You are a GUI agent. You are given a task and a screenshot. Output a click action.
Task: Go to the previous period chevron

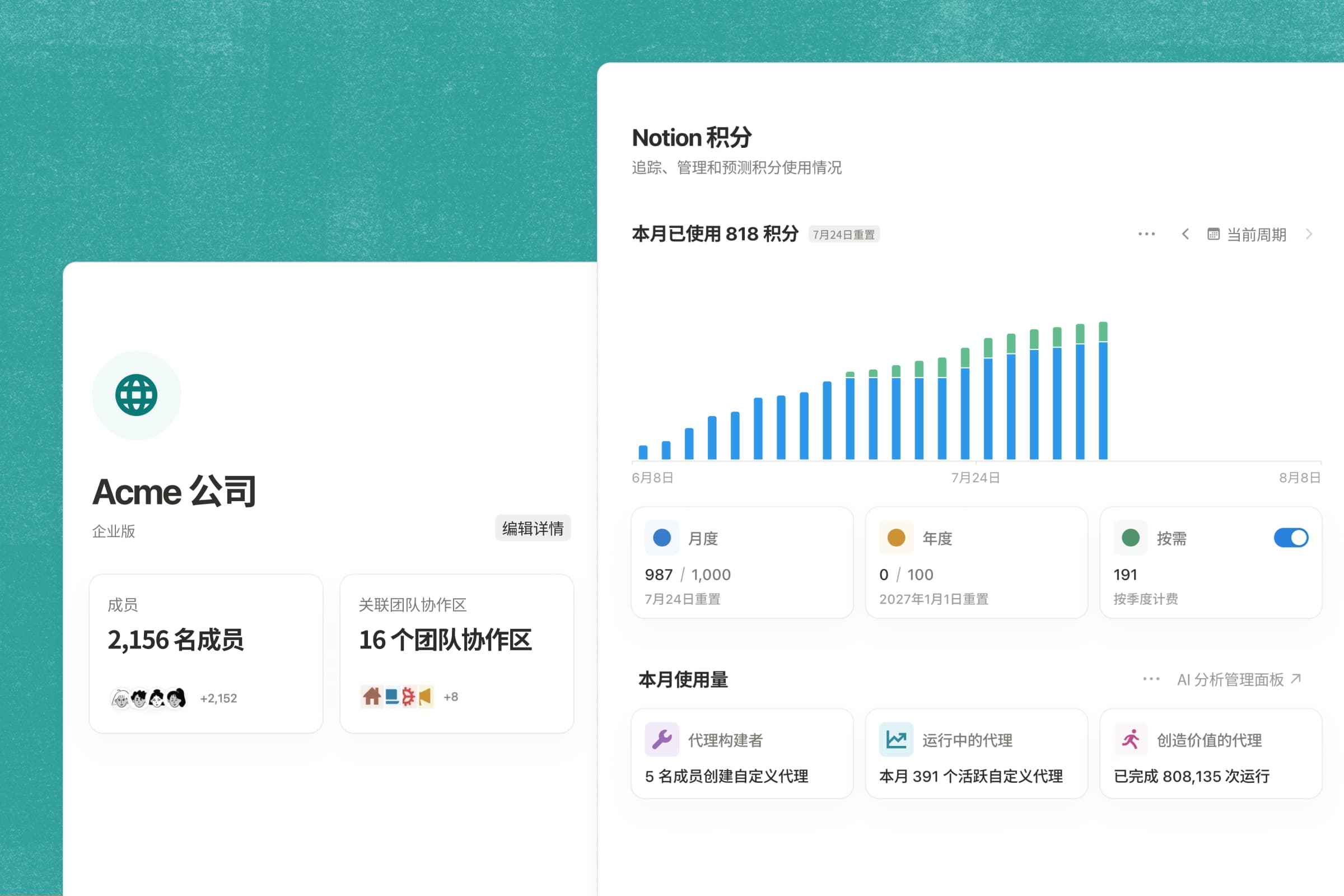pyautogui.click(x=1185, y=234)
